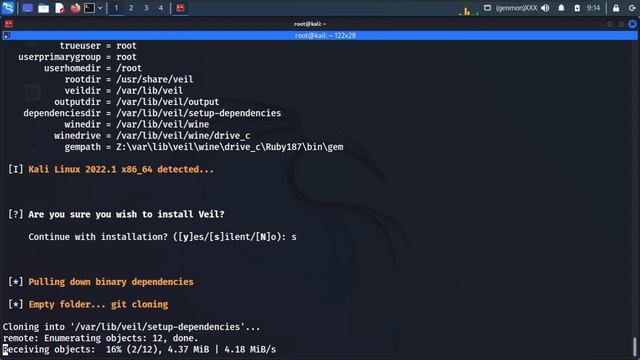640x360 pixels.
Task: Expand the terminal launcher dropdown arrow
Action: pos(100,8)
